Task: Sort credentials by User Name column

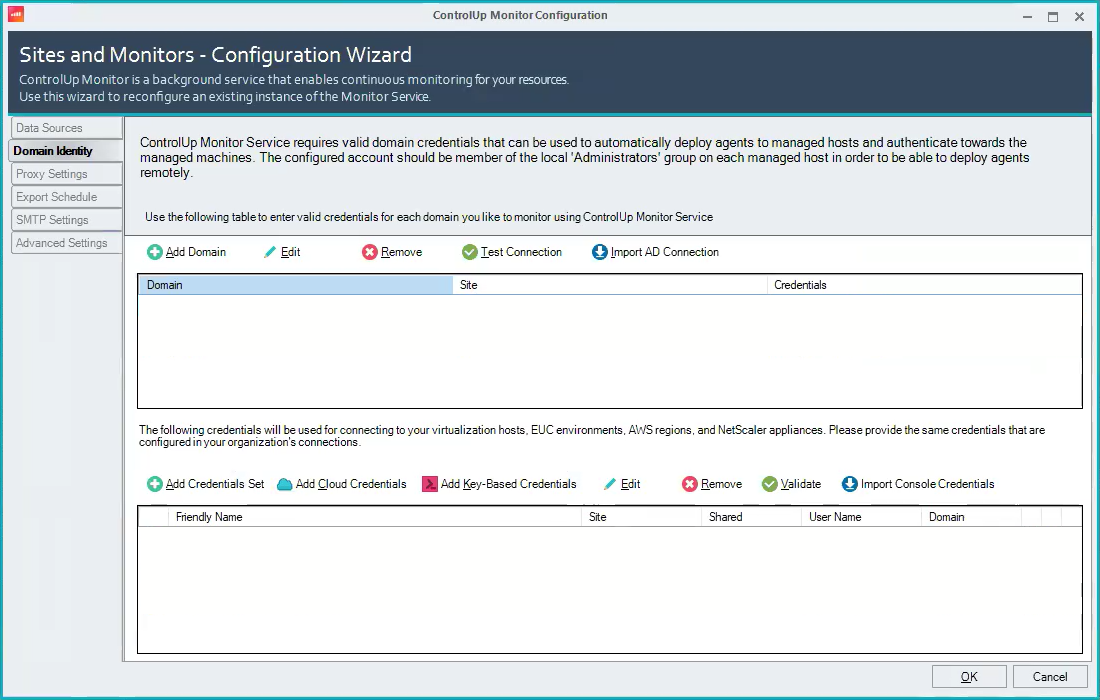Action: click(x=861, y=517)
